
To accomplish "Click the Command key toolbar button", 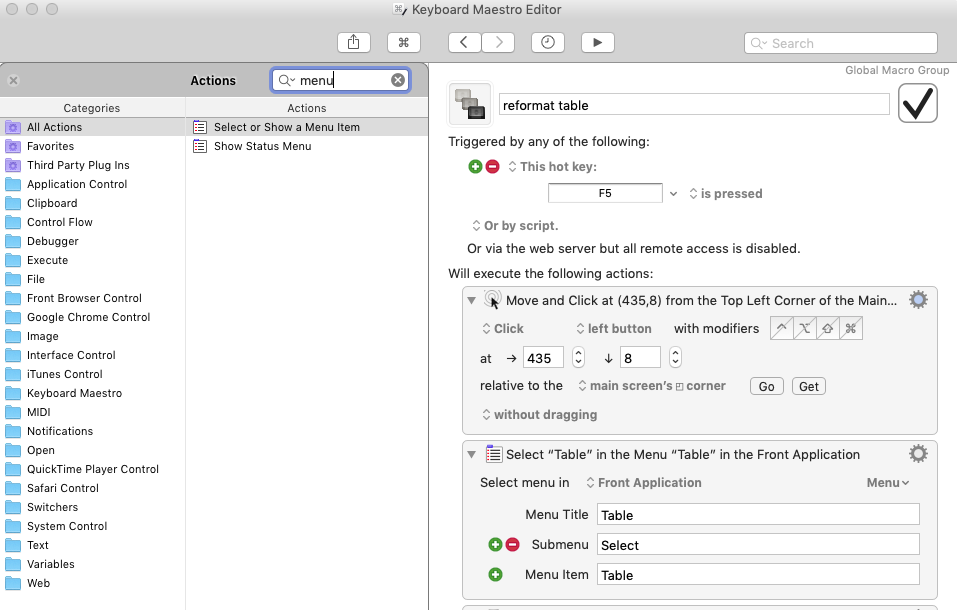I will coord(403,43).
